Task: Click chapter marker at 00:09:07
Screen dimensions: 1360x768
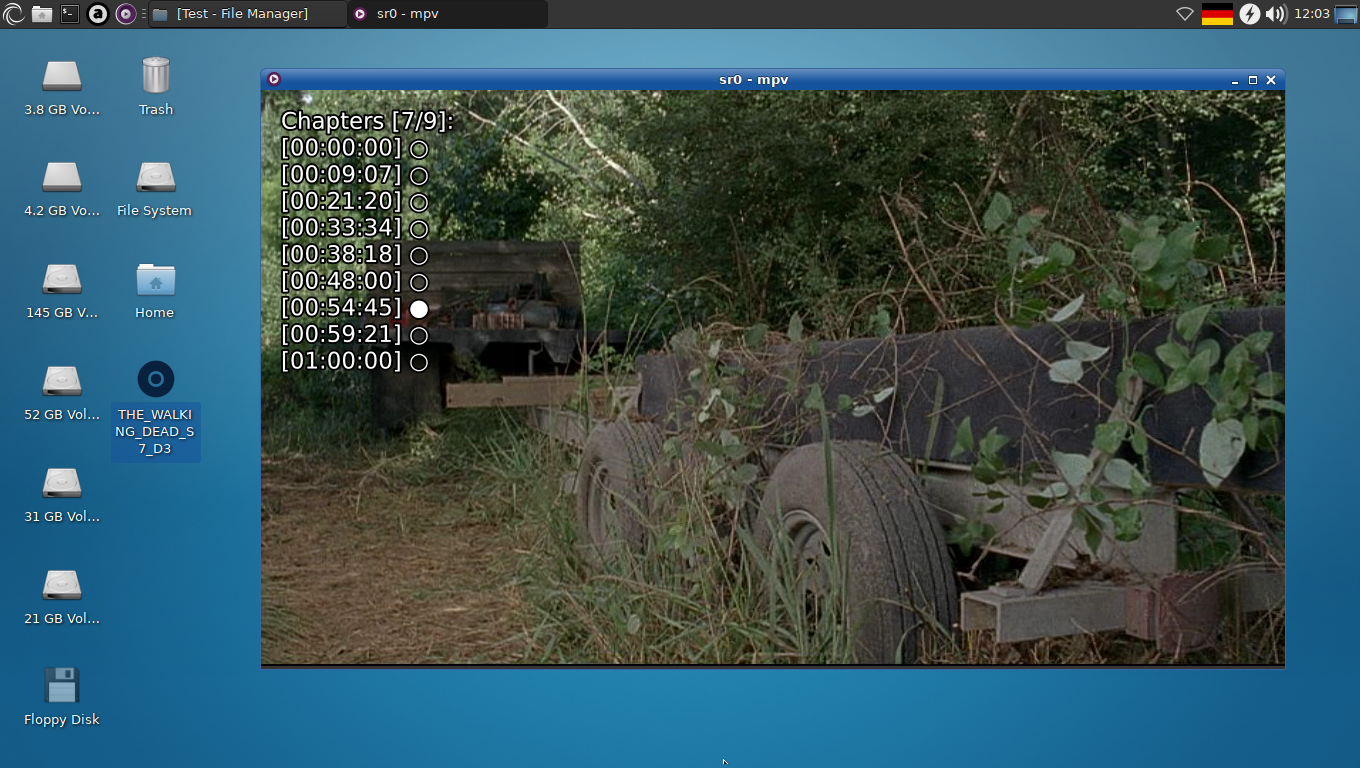Action: tap(419, 176)
